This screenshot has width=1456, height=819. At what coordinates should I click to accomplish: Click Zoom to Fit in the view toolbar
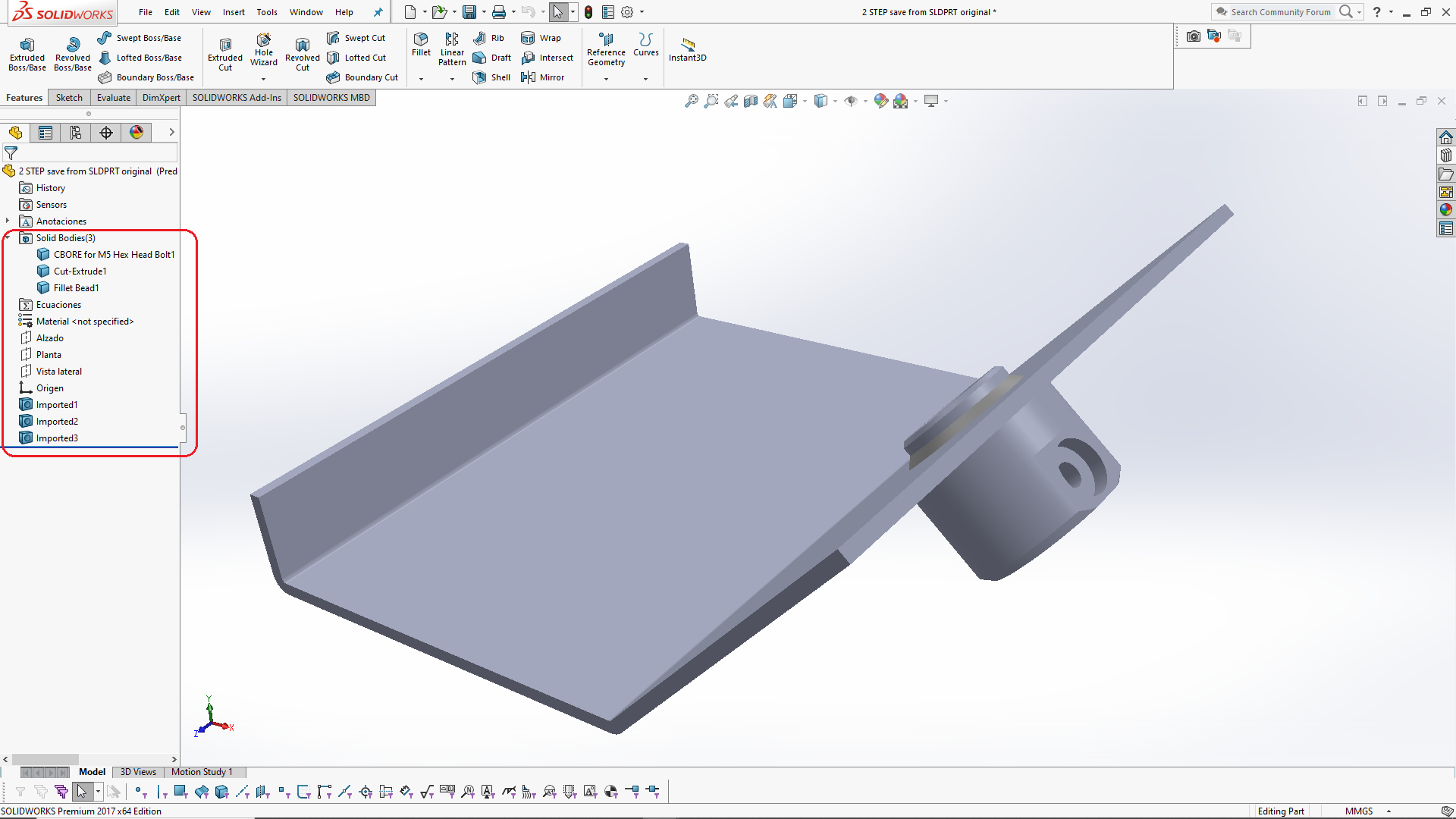pos(692,100)
